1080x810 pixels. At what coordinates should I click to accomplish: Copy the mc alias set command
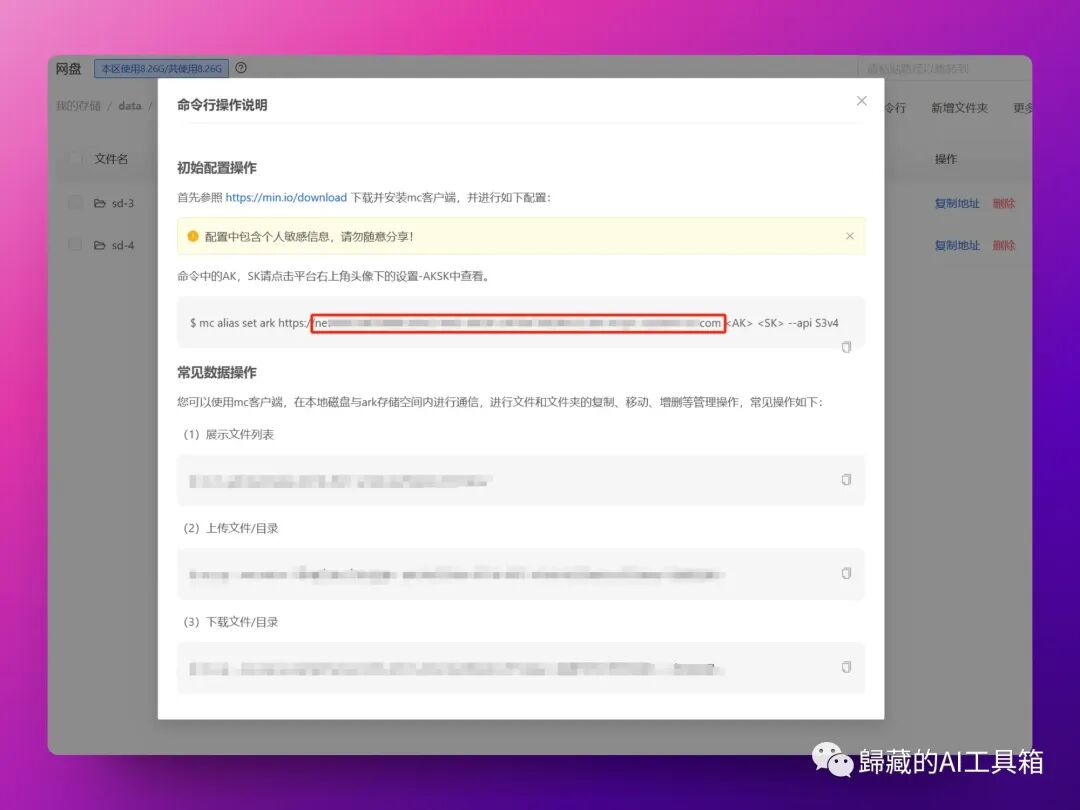click(x=846, y=347)
